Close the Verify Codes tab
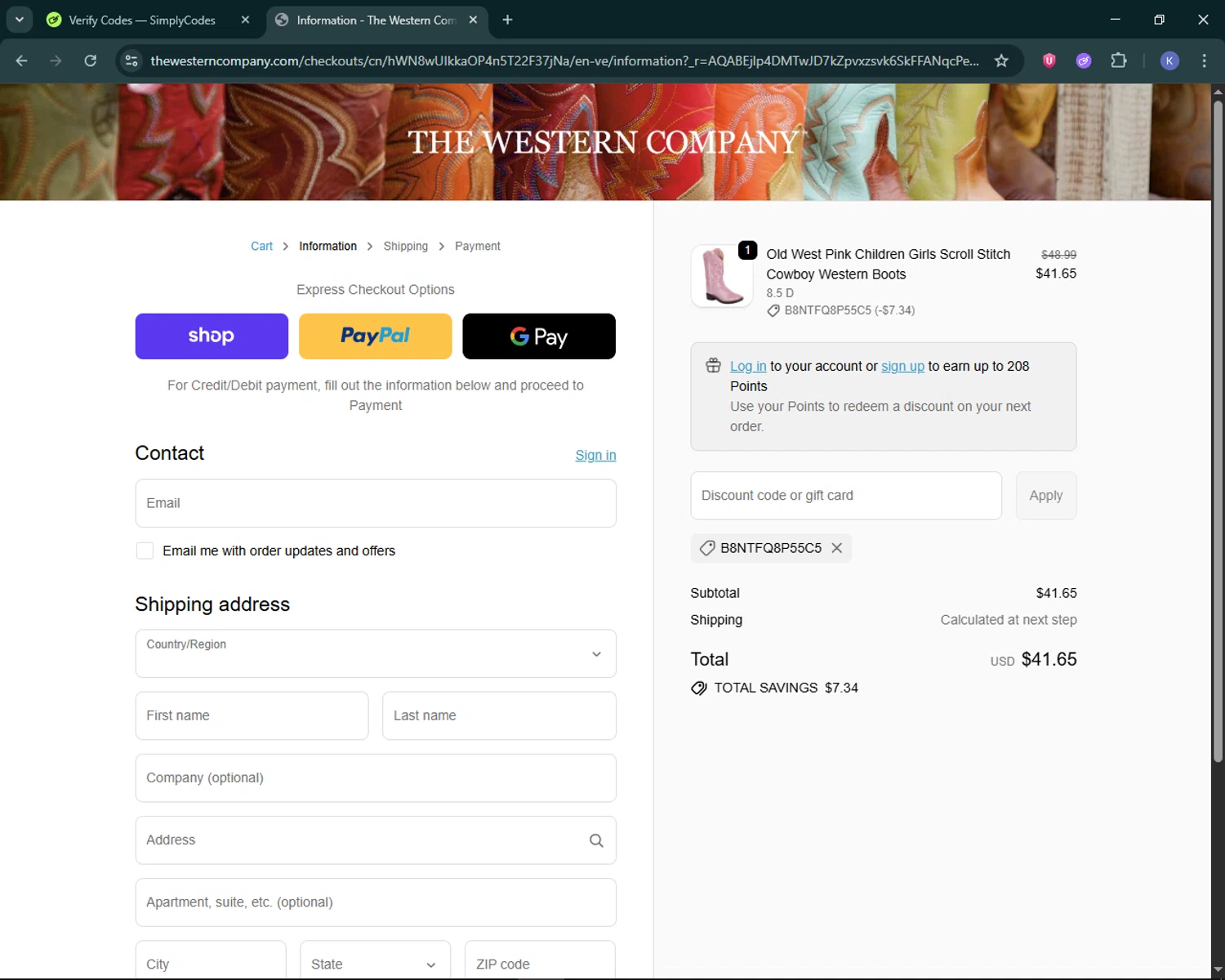Screen dimensions: 1225x980 coord(245,20)
